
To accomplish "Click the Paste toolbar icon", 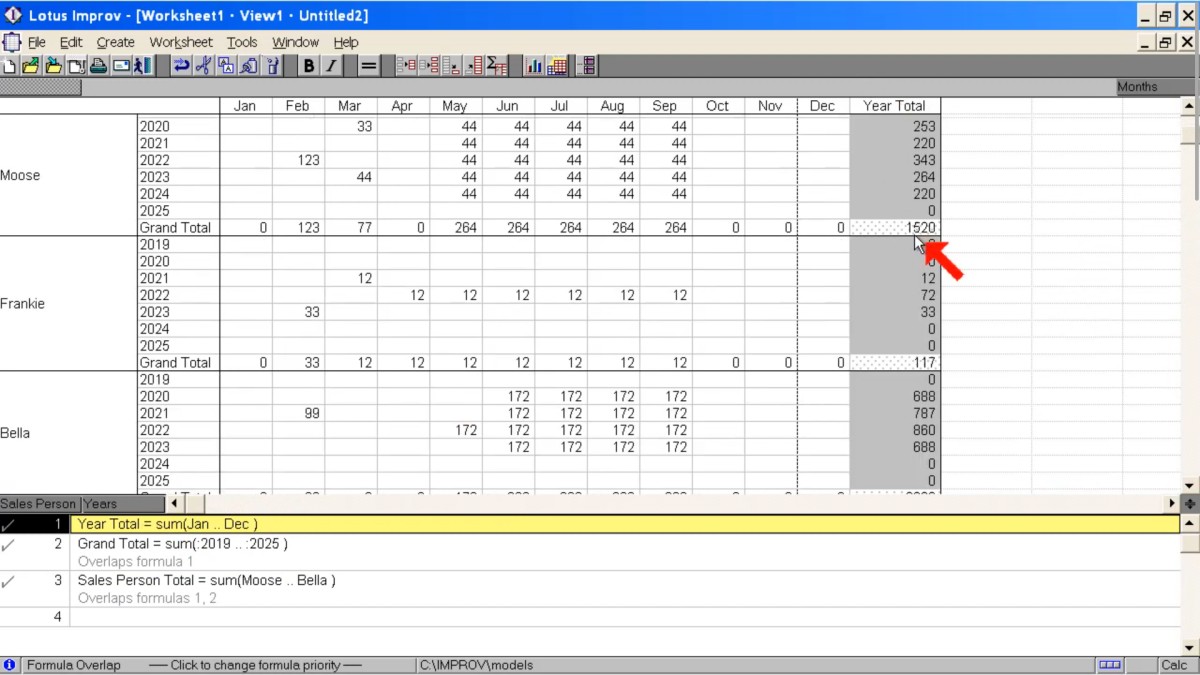I will click(x=248, y=66).
